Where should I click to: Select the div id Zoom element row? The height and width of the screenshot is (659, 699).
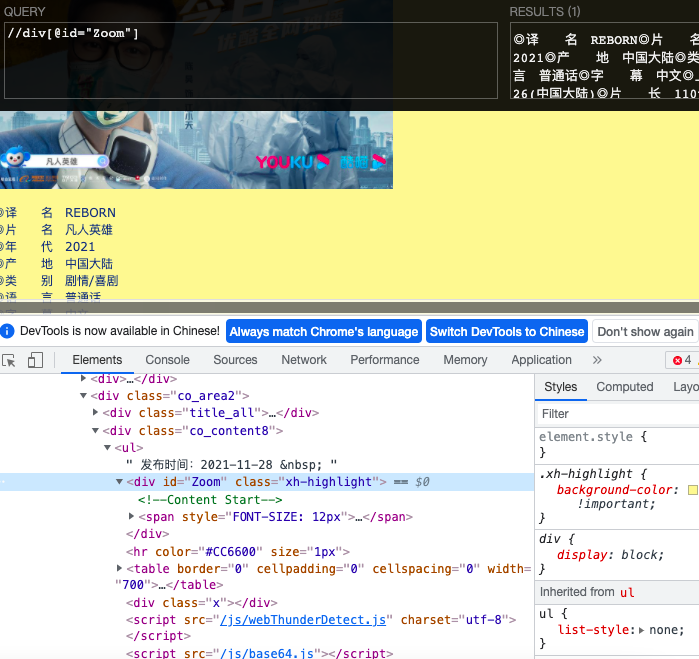click(x=267, y=482)
